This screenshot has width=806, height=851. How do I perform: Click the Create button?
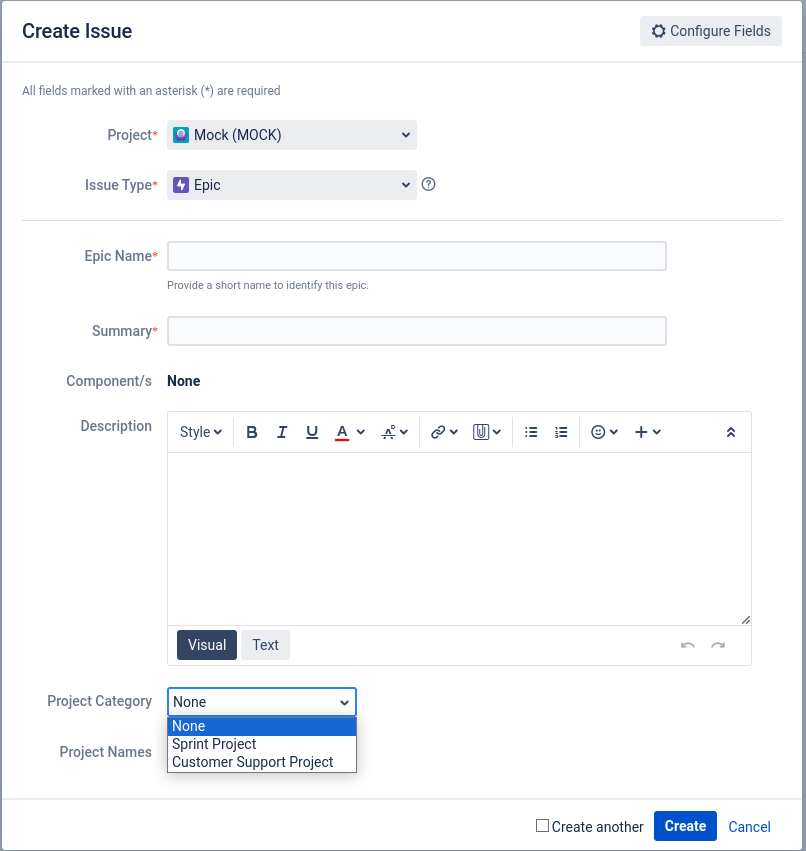coord(685,826)
